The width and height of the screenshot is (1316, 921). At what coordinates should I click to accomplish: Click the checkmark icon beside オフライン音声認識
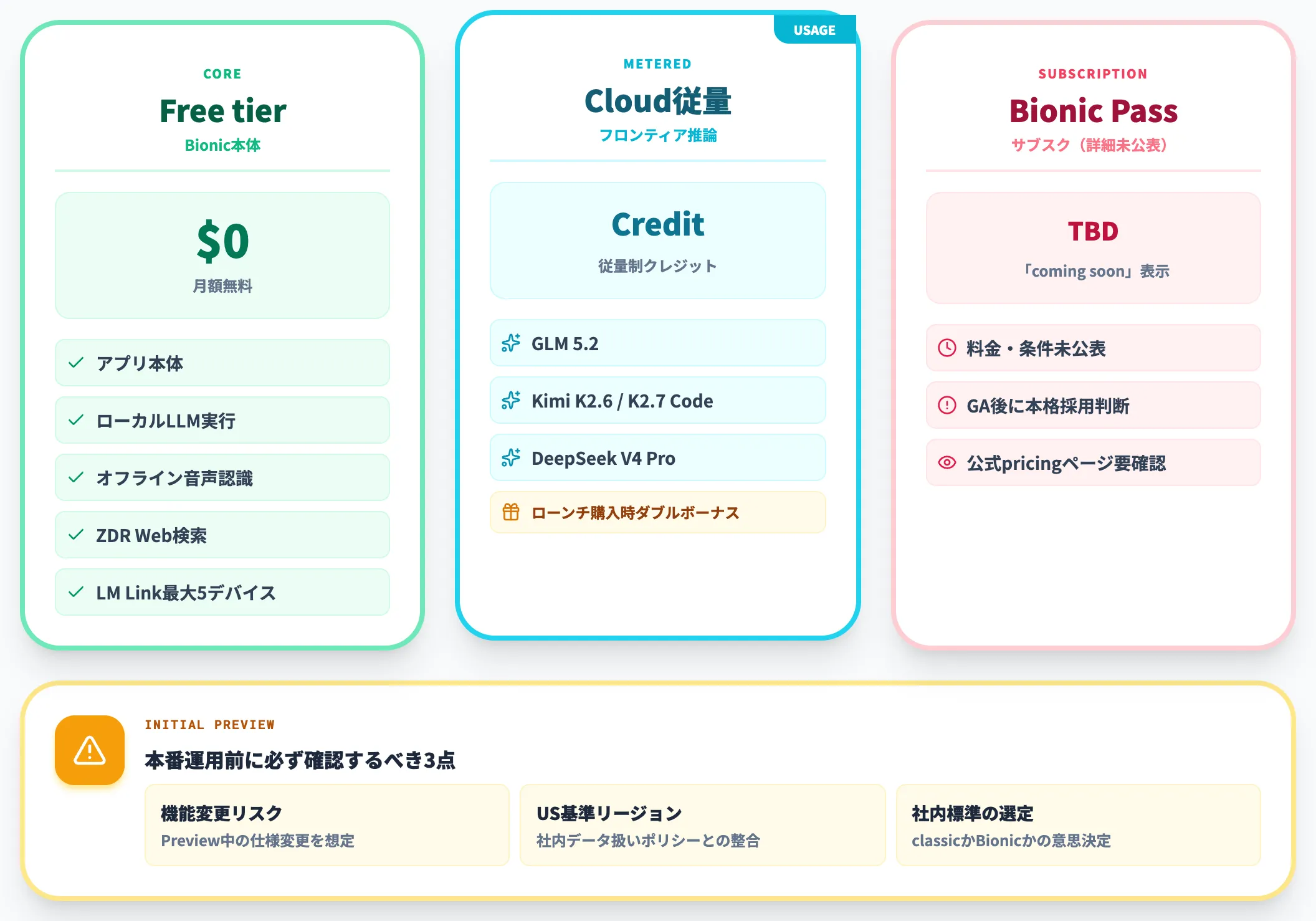(76, 477)
